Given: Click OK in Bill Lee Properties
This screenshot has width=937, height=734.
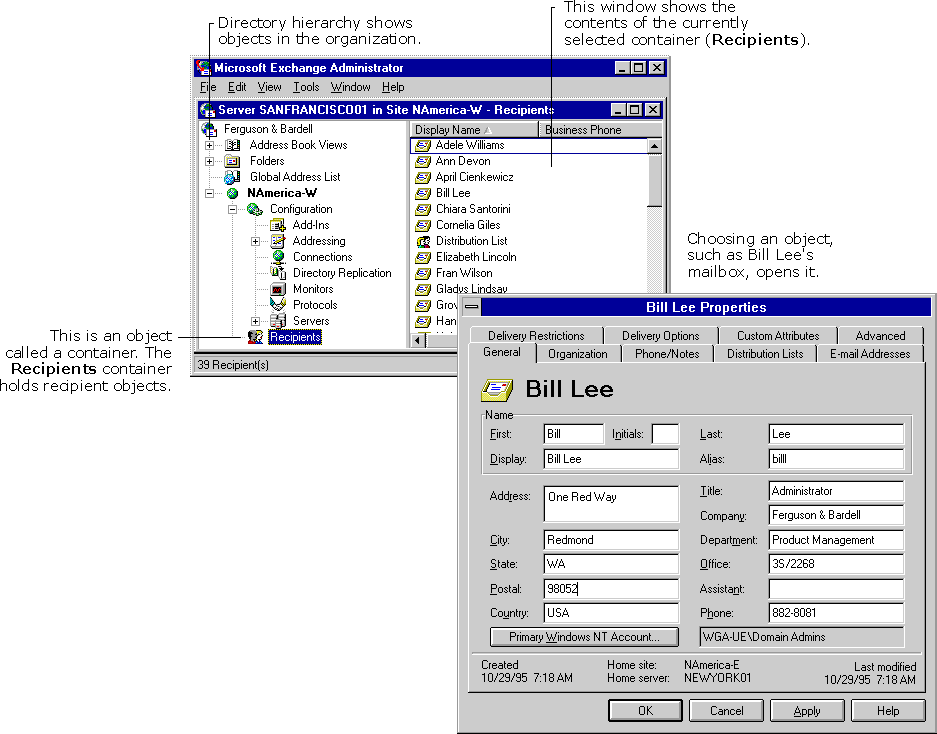Looking at the screenshot, I should (x=645, y=711).
